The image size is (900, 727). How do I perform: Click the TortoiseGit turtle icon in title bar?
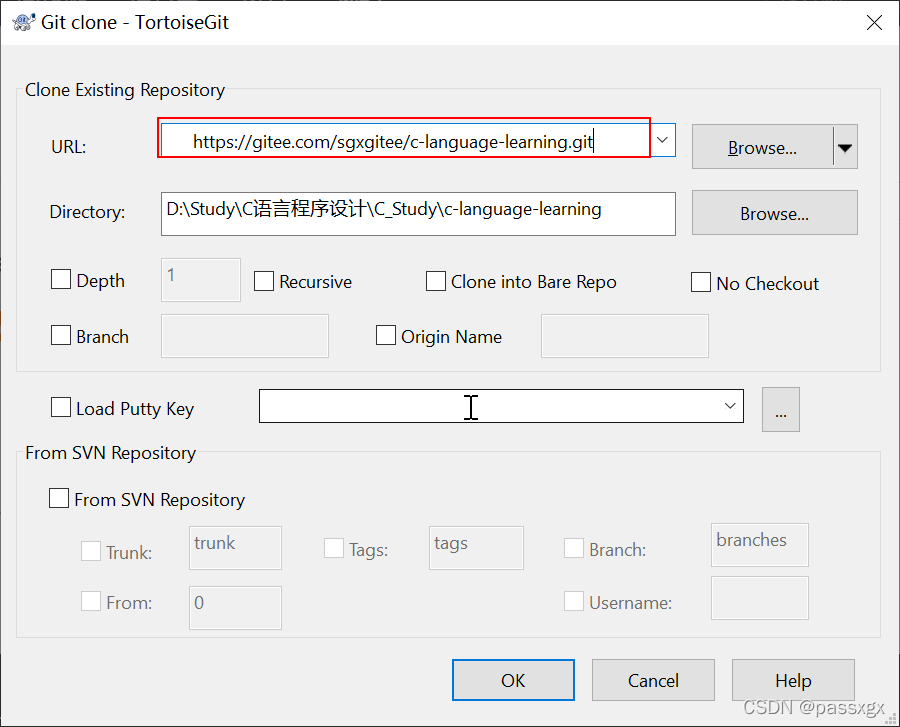click(x=24, y=22)
